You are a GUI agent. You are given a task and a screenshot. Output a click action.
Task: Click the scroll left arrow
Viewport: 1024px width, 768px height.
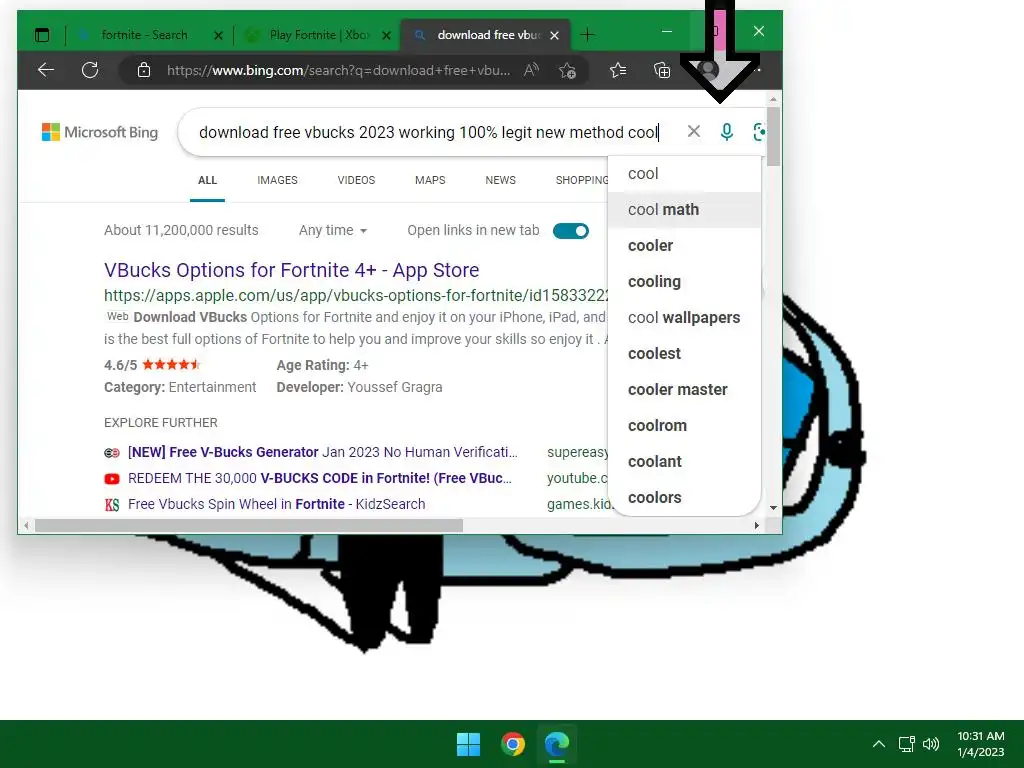pos(26,525)
